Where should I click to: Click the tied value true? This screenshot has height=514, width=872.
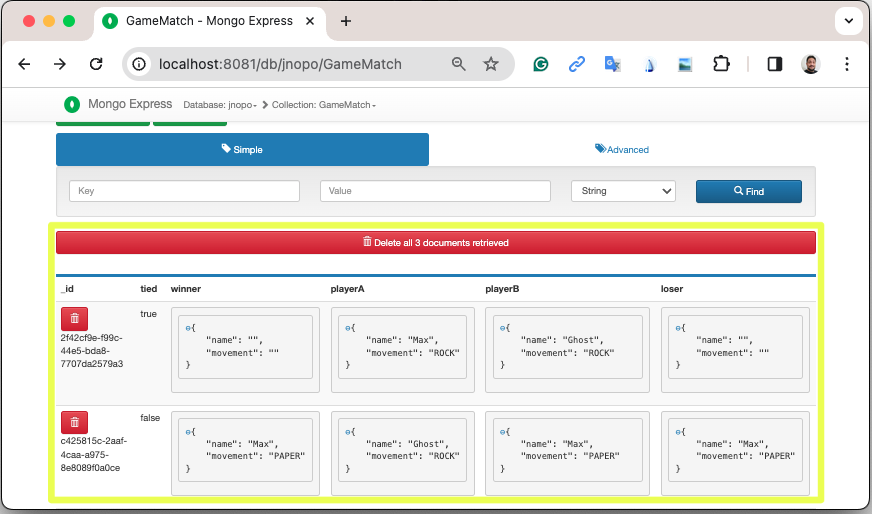(x=148, y=314)
